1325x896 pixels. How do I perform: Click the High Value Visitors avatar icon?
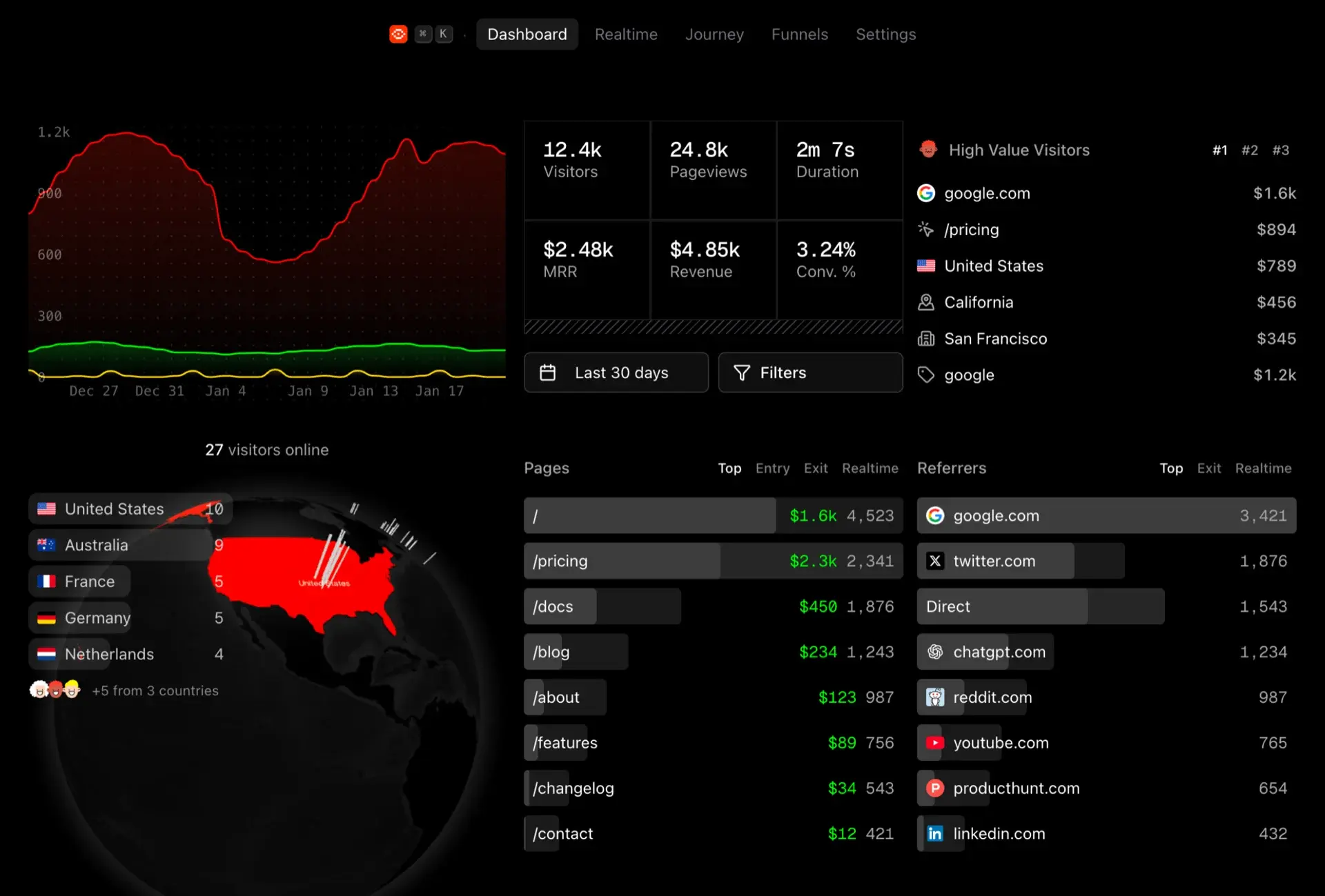(928, 149)
